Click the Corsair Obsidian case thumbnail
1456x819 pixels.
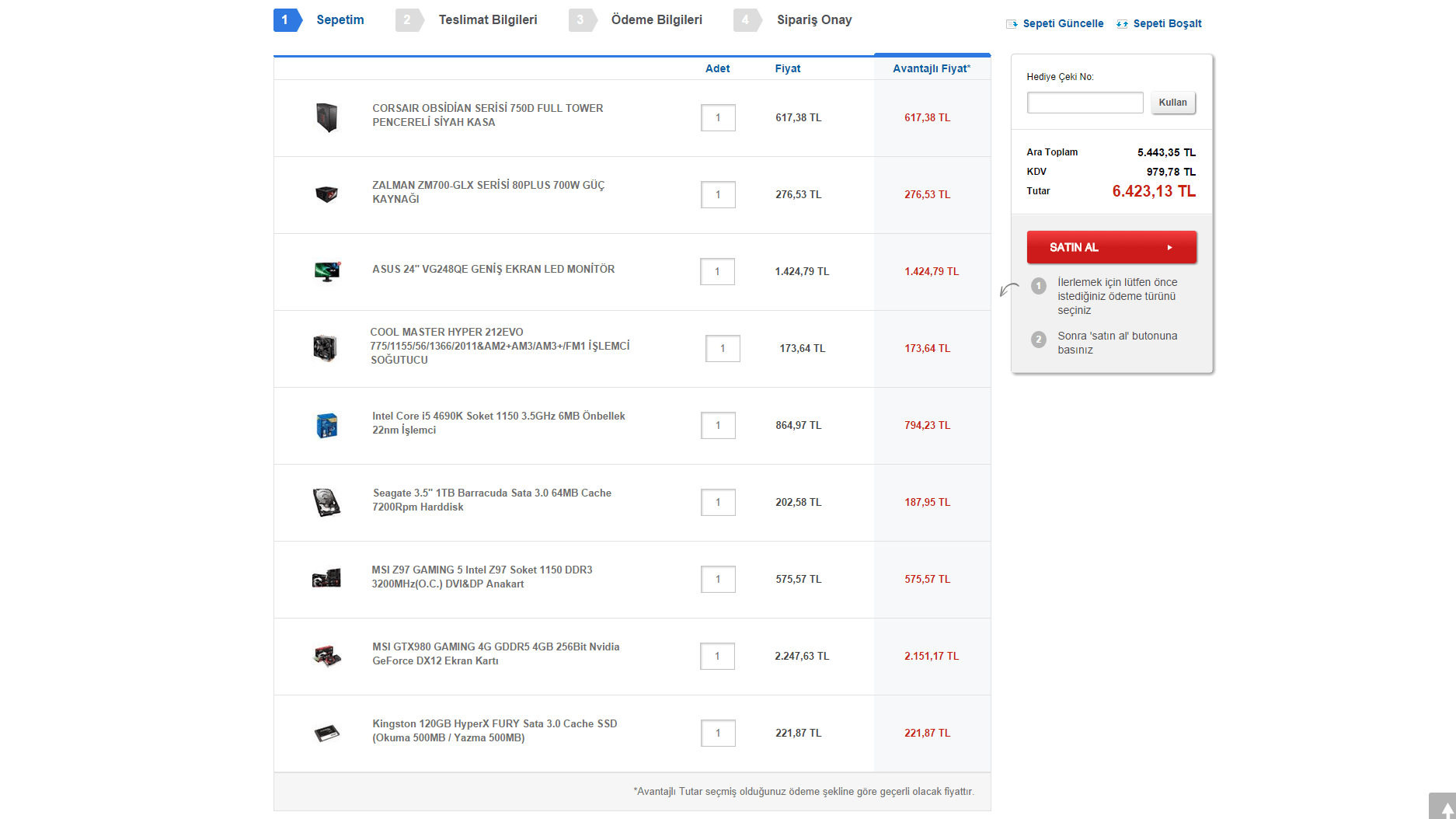(x=327, y=117)
